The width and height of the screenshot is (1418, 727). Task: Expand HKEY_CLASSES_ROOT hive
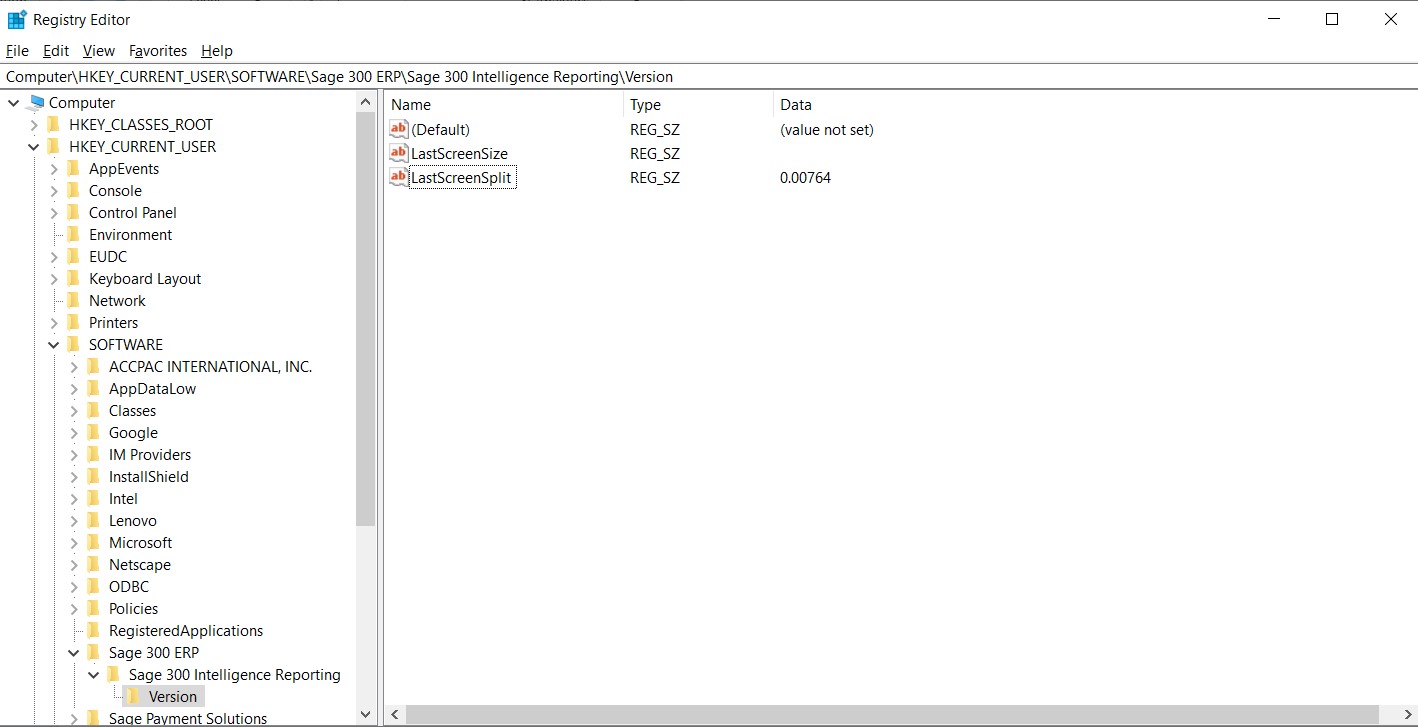(34, 125)
